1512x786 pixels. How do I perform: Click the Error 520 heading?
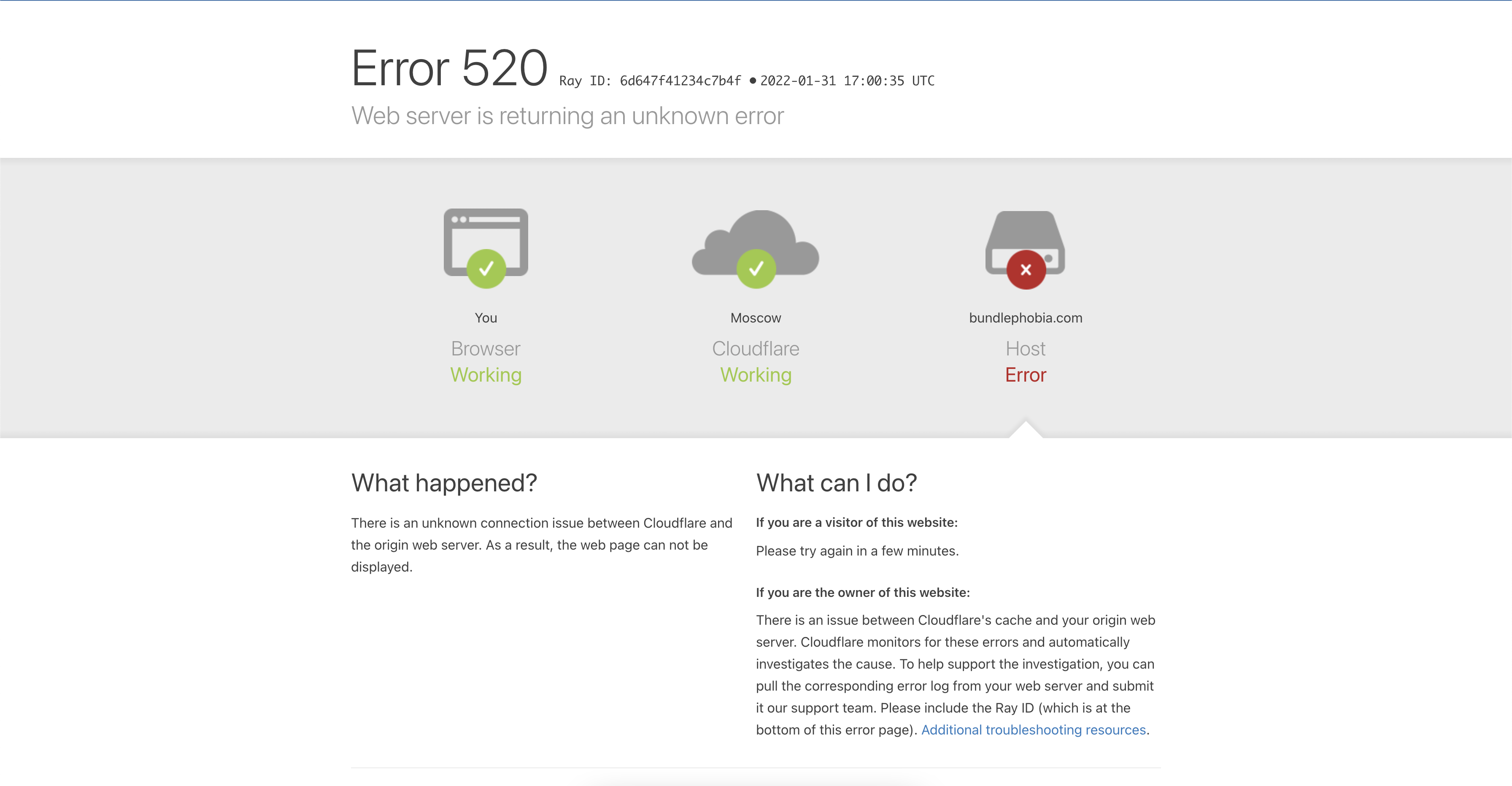click(449, 69)
